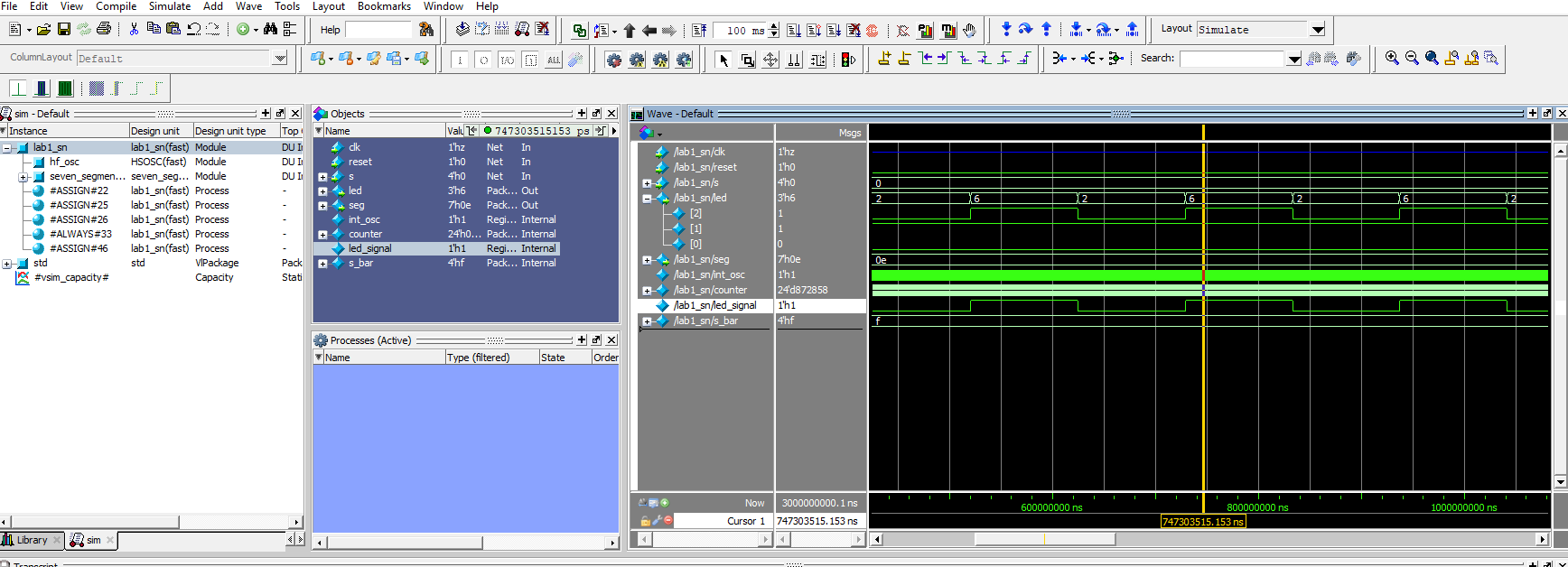Switch to the Library tab

32,540
